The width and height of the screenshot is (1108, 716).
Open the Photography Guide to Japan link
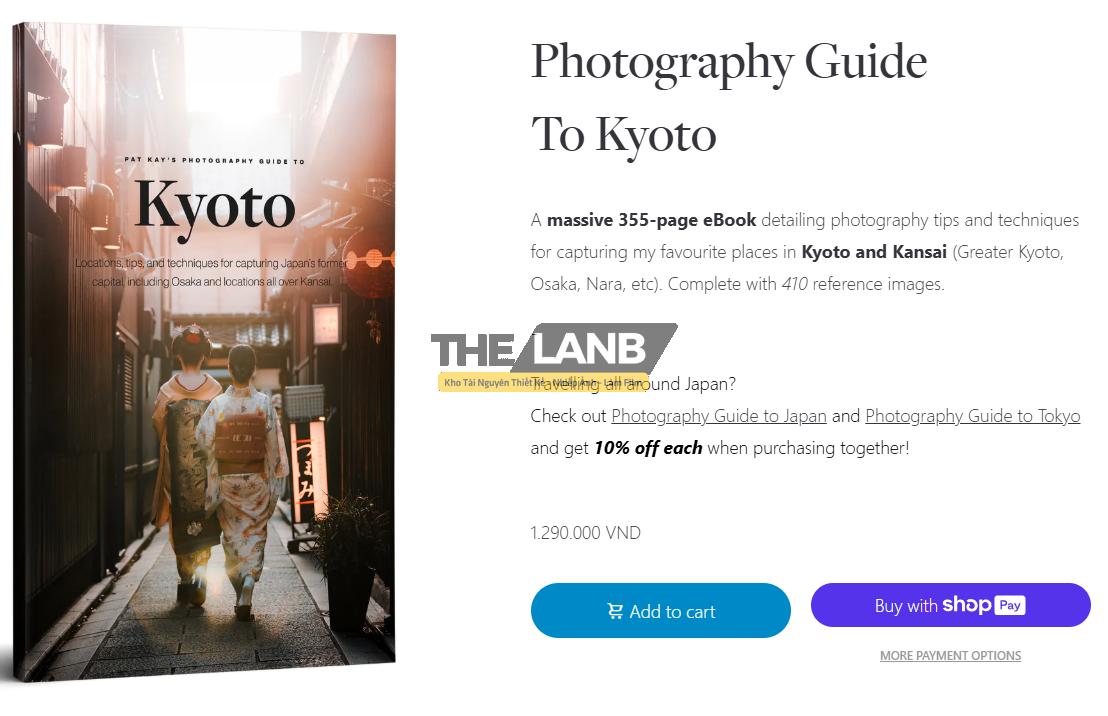click(x=718, y=416)
